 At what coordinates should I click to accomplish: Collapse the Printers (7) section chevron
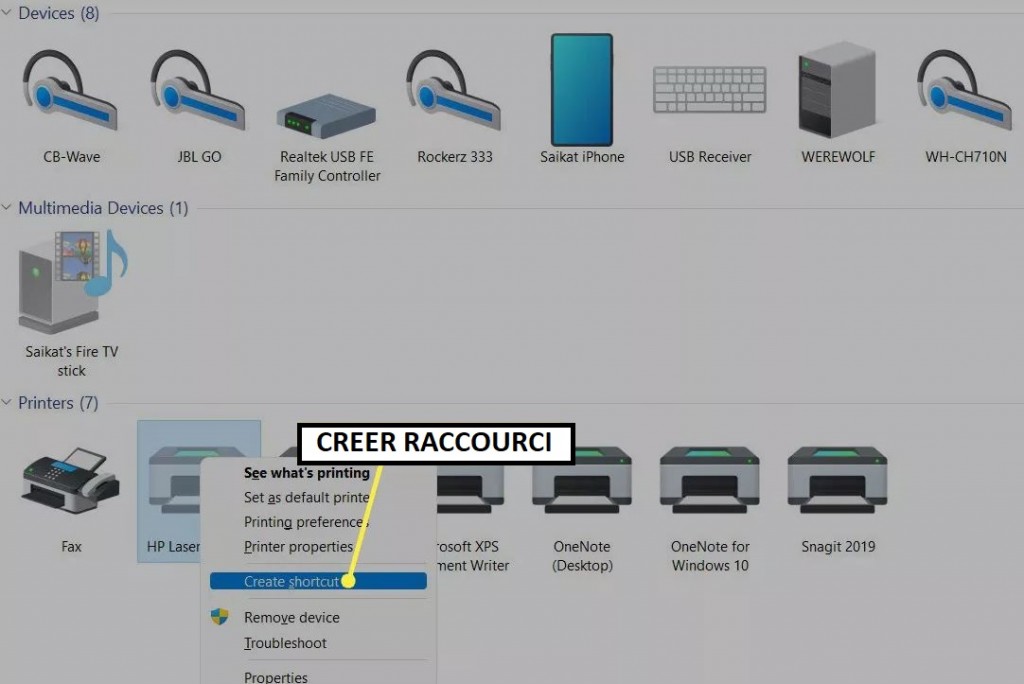tap(7, 402)
